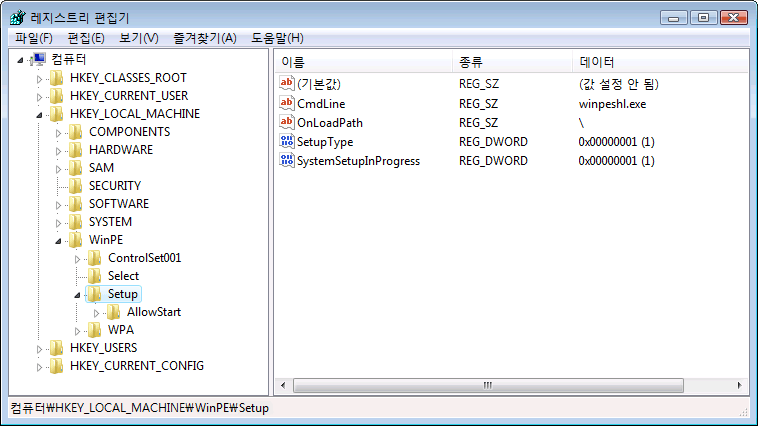Open the 보기(V) menu
The width and height of the screenshot is (758, 426).
click(139, 38)
